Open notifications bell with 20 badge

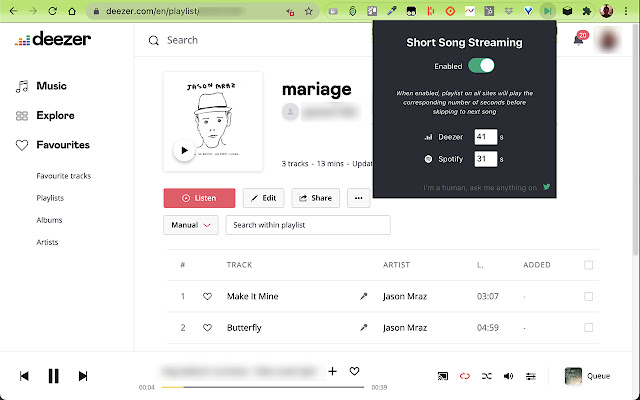(x=580, y=39)
